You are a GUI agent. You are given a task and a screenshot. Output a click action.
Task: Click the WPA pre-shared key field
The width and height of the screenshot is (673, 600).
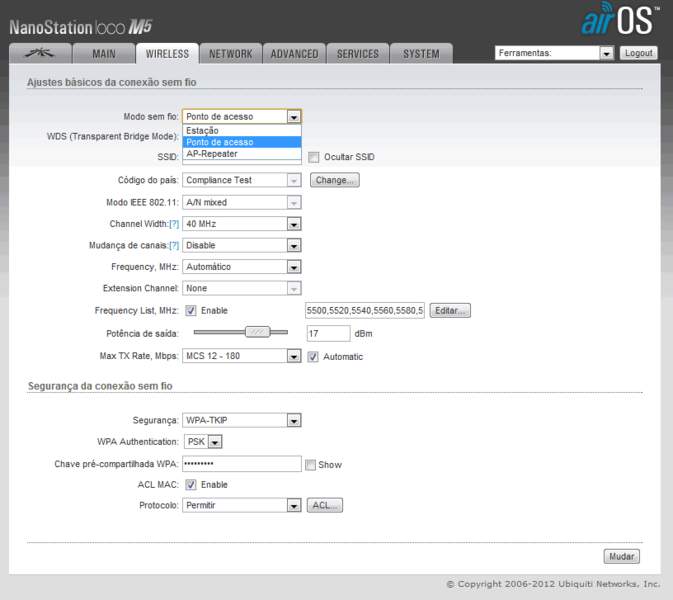(x=242, y=464)
